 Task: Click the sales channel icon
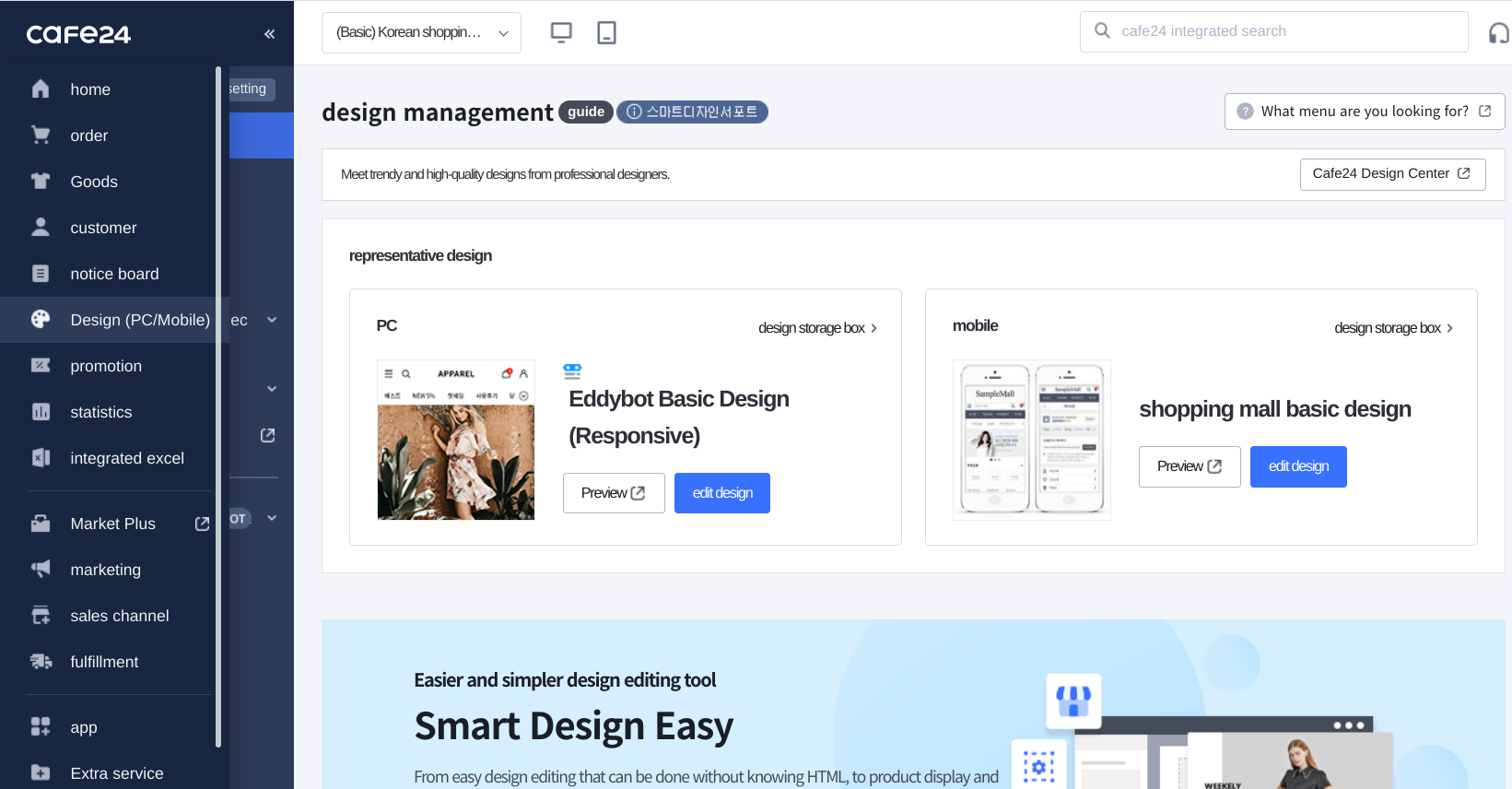point(41,615)
